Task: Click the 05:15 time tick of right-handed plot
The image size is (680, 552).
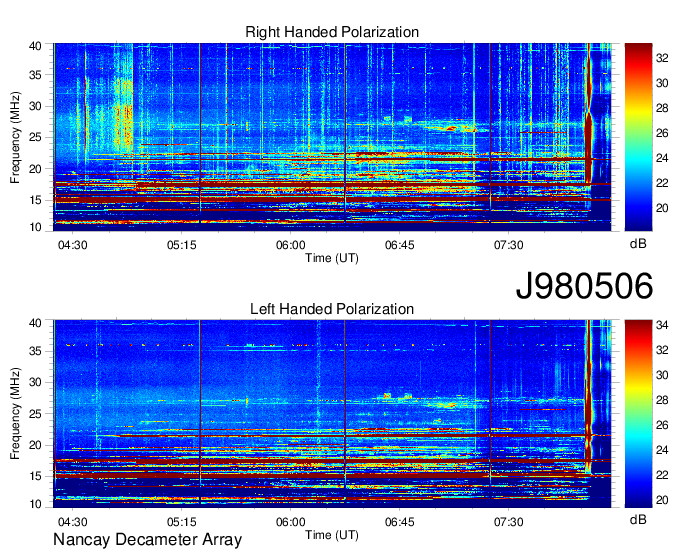Action: point(182,245)
